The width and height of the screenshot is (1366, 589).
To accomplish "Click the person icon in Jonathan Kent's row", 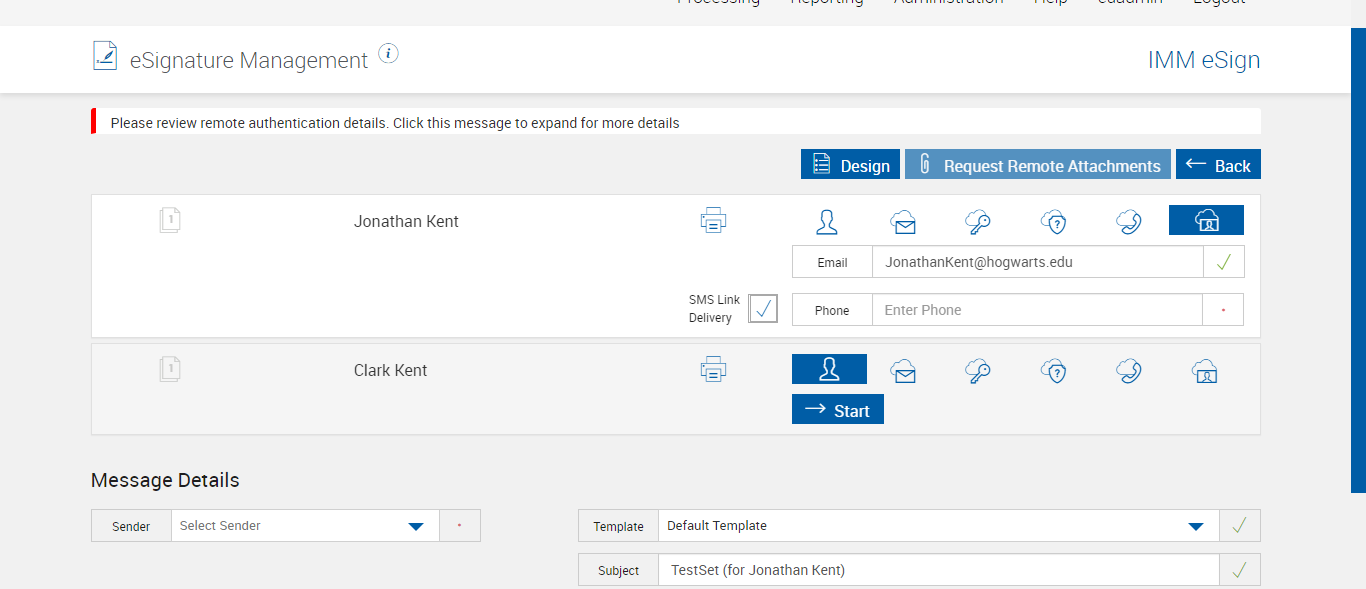I will coord(827,222).
